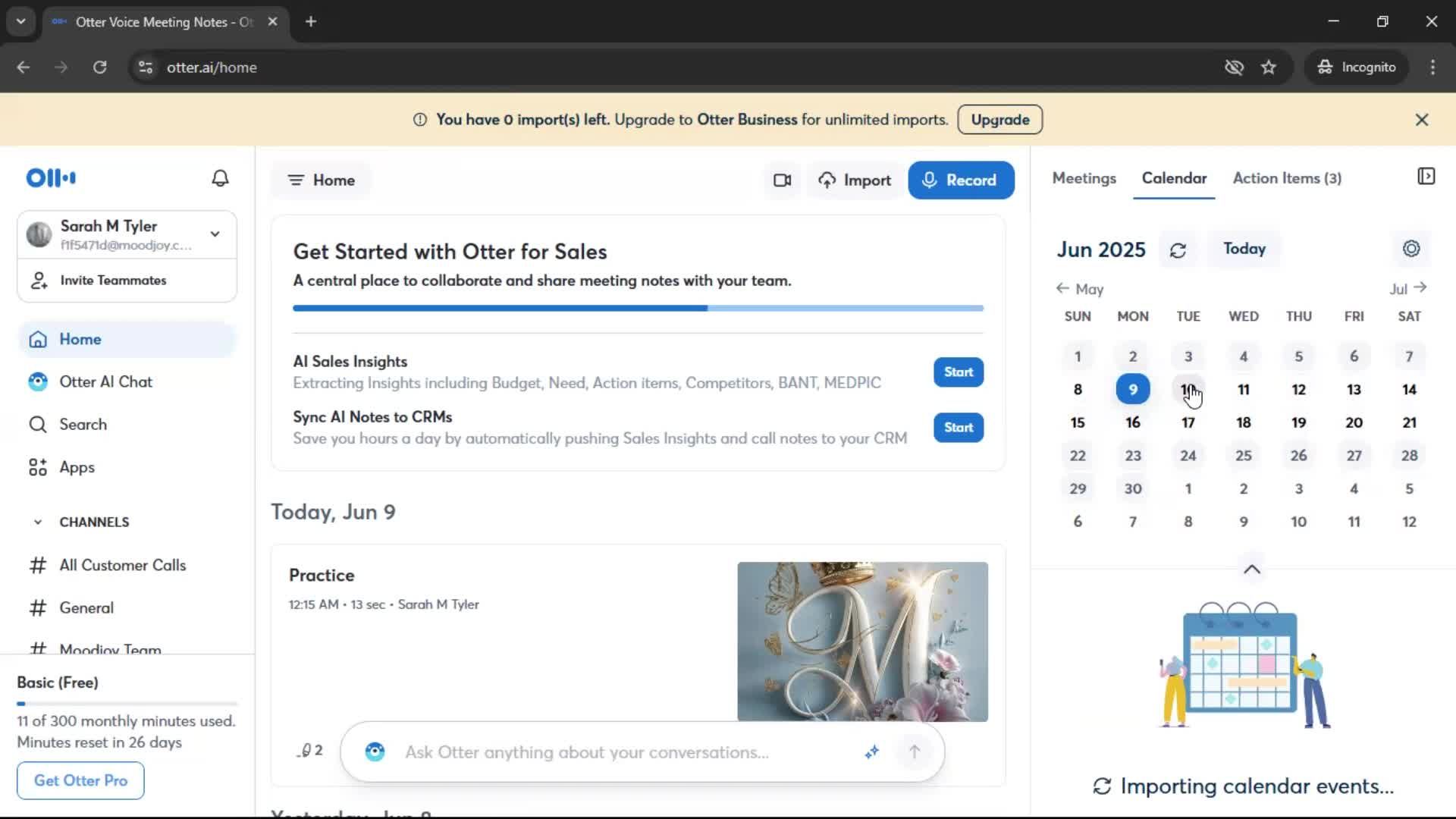Open the Home filter dropdown

tap(322, 180)
